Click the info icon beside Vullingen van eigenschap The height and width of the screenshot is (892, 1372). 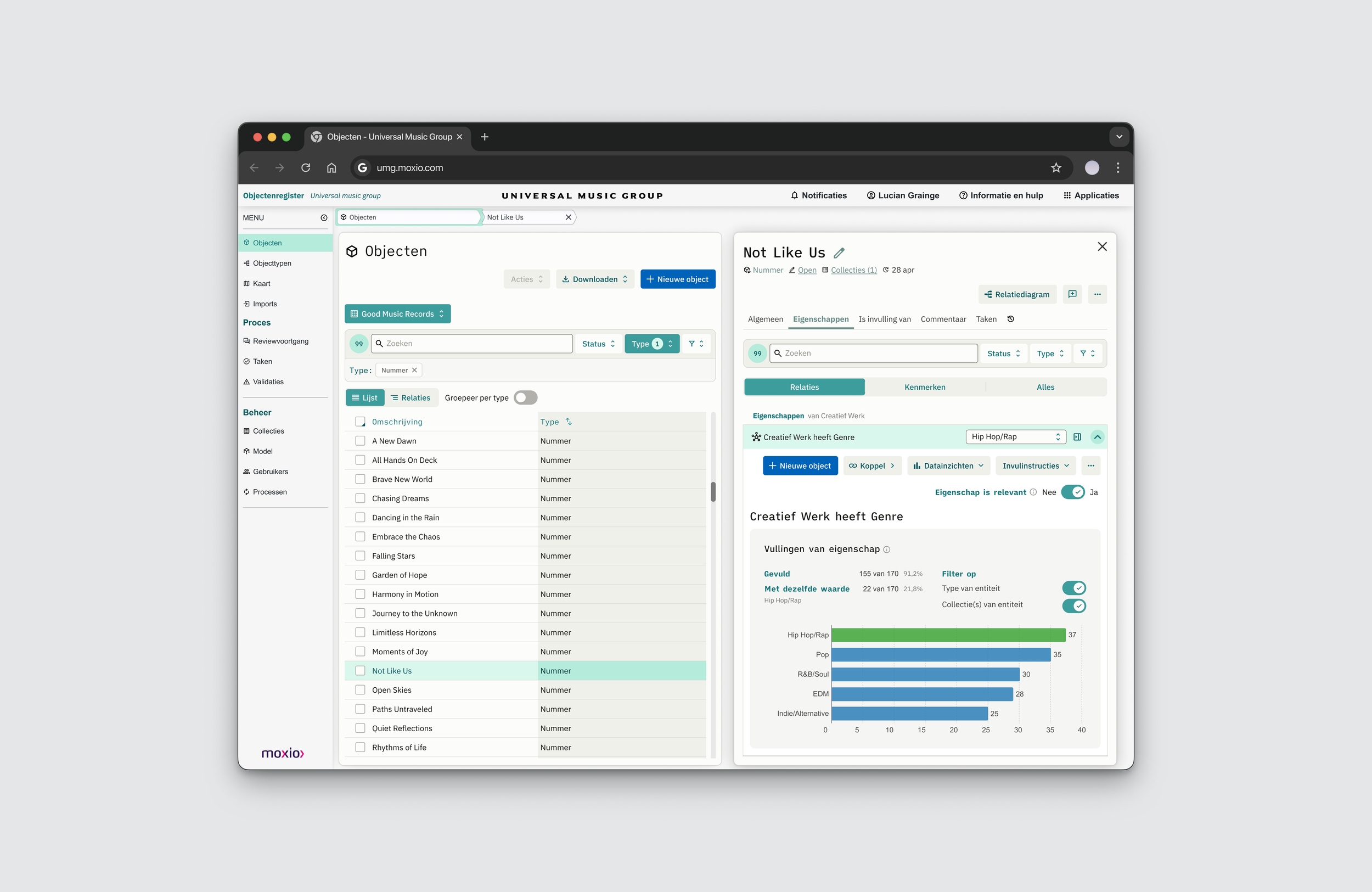point(887,549)
